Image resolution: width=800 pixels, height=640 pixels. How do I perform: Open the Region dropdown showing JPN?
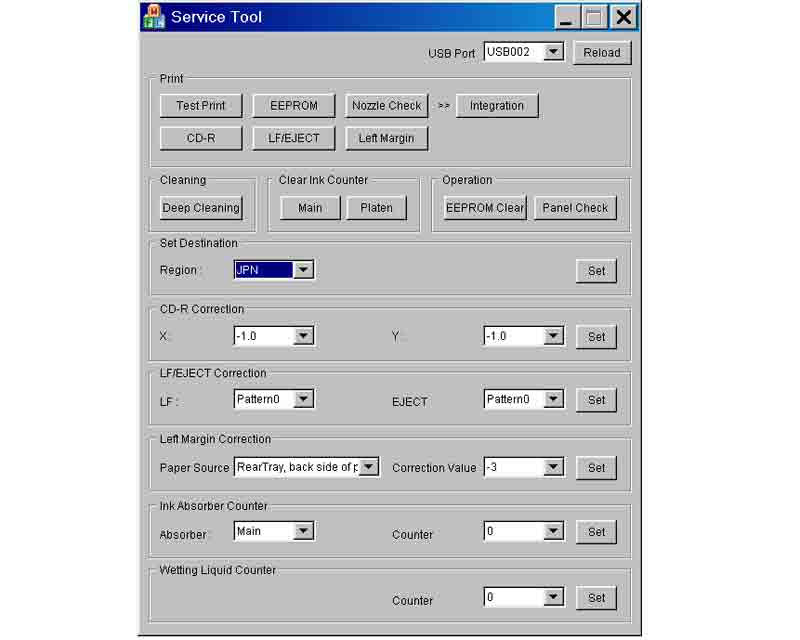pos(273,269)
